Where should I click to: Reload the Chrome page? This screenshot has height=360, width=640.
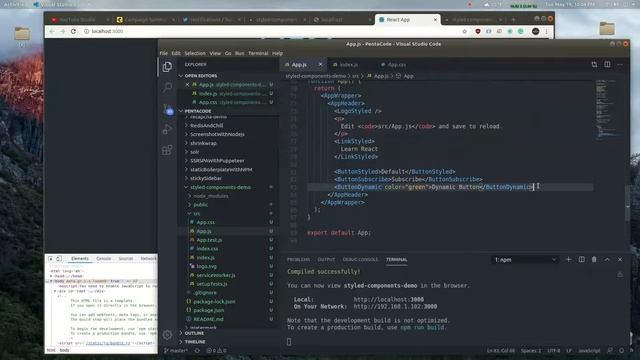(x=73, y=31)
